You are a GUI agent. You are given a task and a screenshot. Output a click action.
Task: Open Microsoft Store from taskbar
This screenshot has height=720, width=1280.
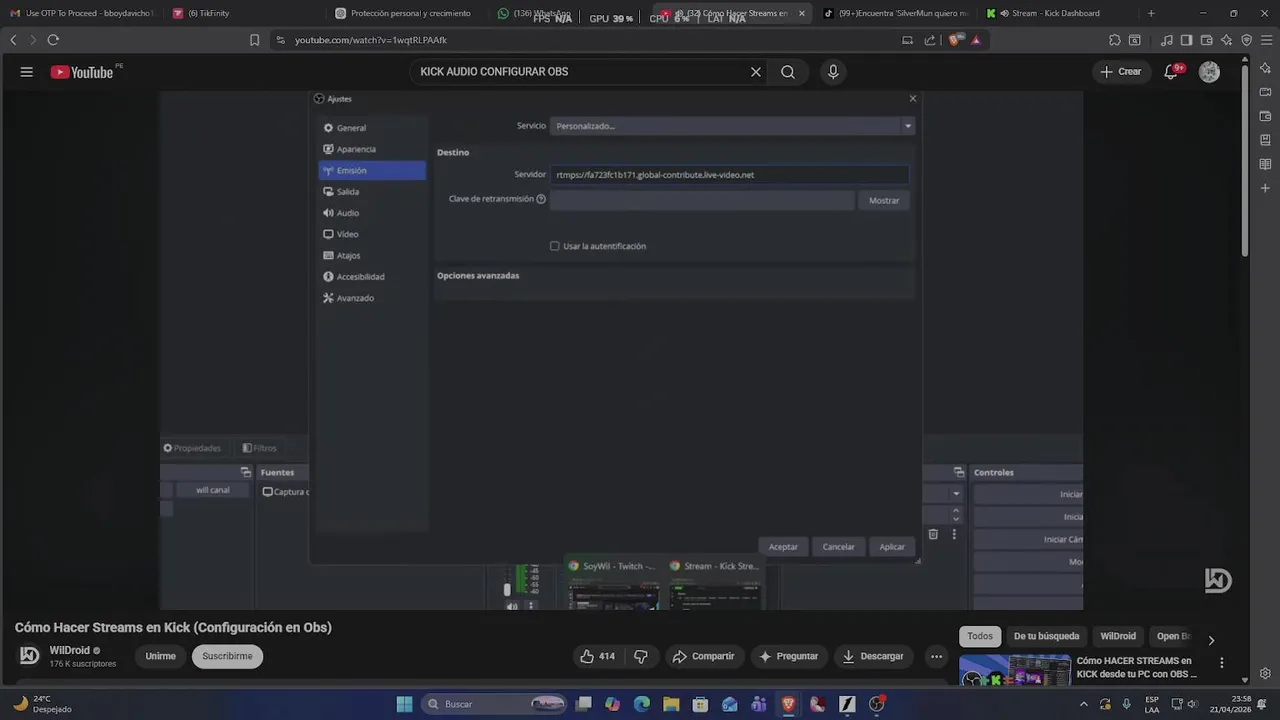700,704
